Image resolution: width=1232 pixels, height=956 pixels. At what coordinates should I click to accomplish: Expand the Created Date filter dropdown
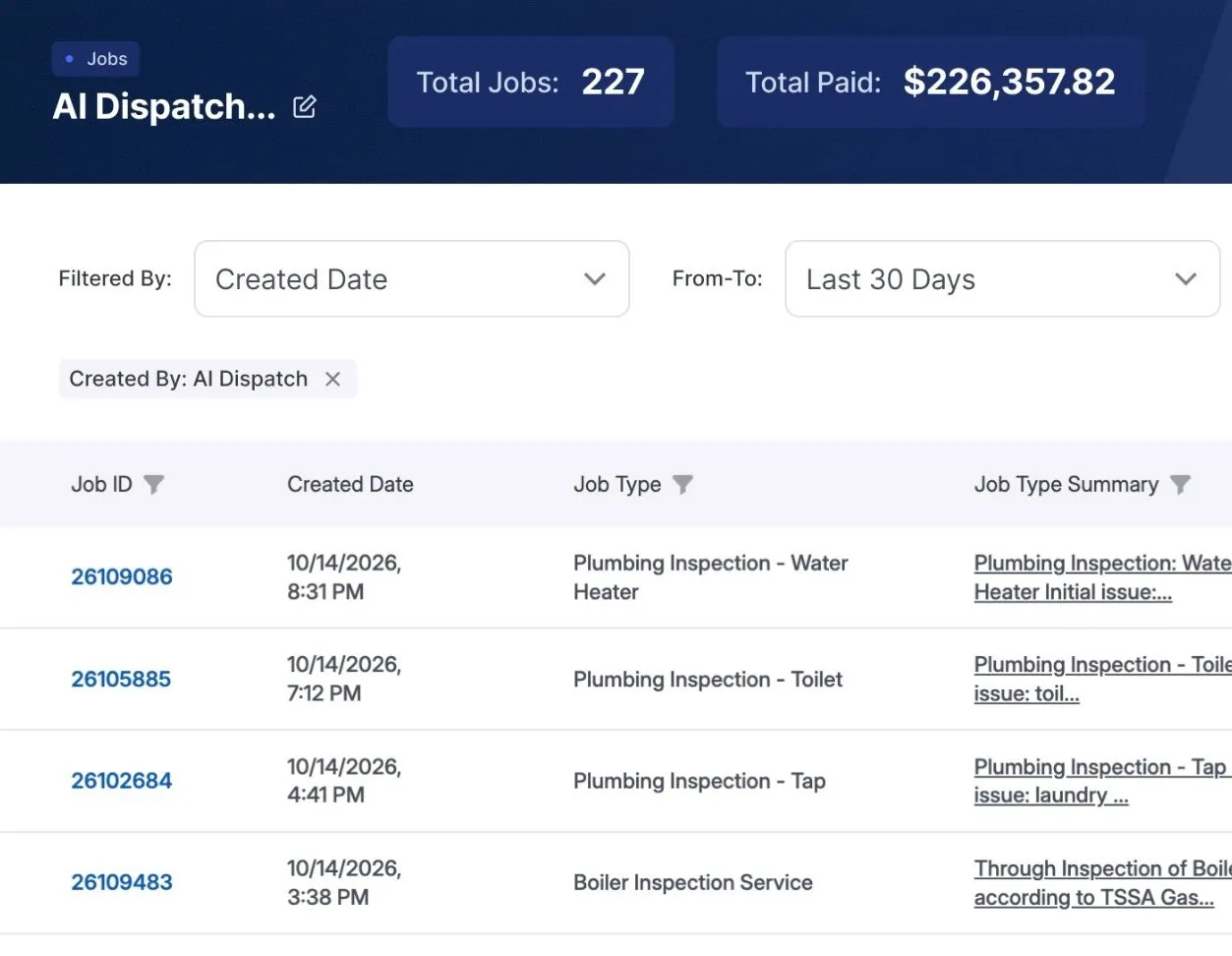(412, 279)
